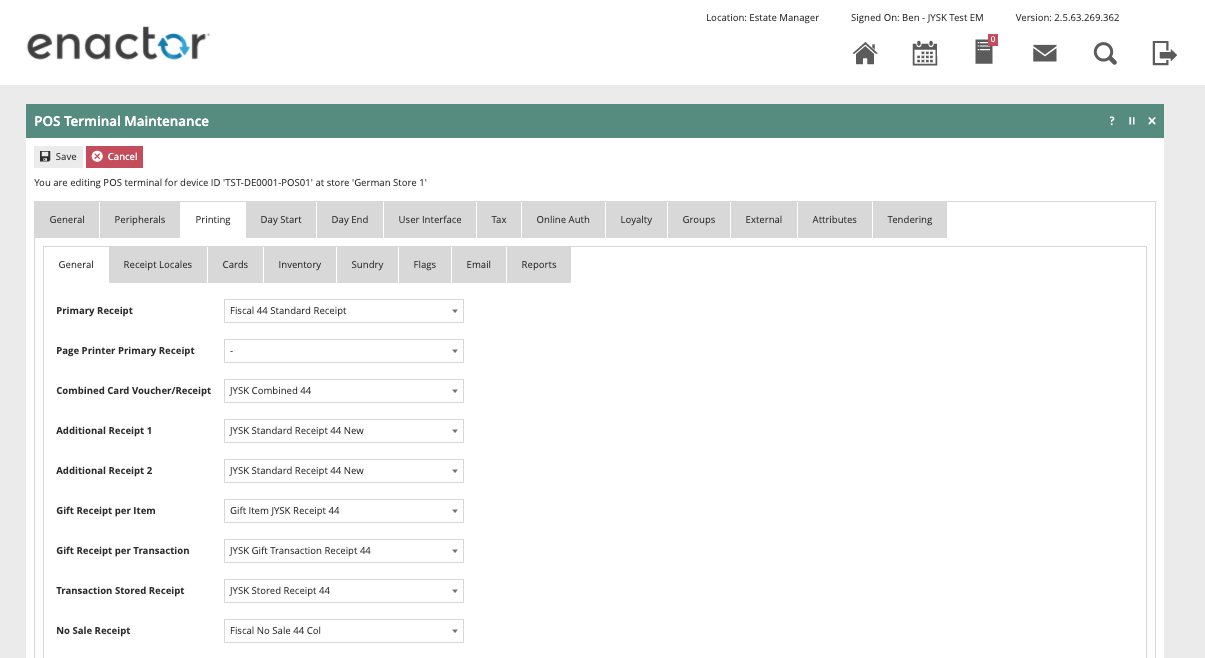Switch to the Flags sub-tab
Viewport: 1205px width, 658px height.
click(x=424, y=265)
